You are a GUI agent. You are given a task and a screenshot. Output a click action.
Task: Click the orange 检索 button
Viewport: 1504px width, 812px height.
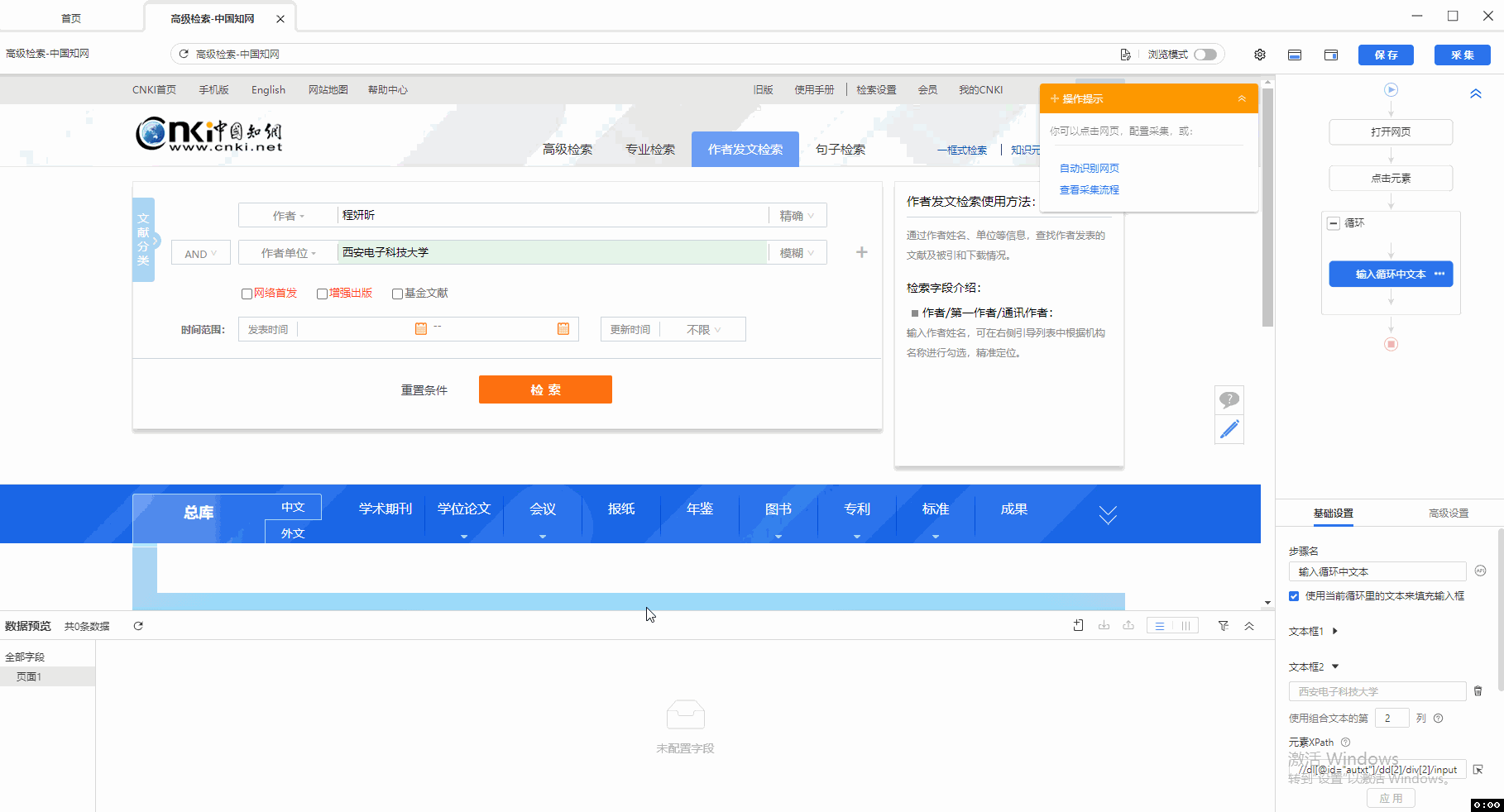point(545,389)
